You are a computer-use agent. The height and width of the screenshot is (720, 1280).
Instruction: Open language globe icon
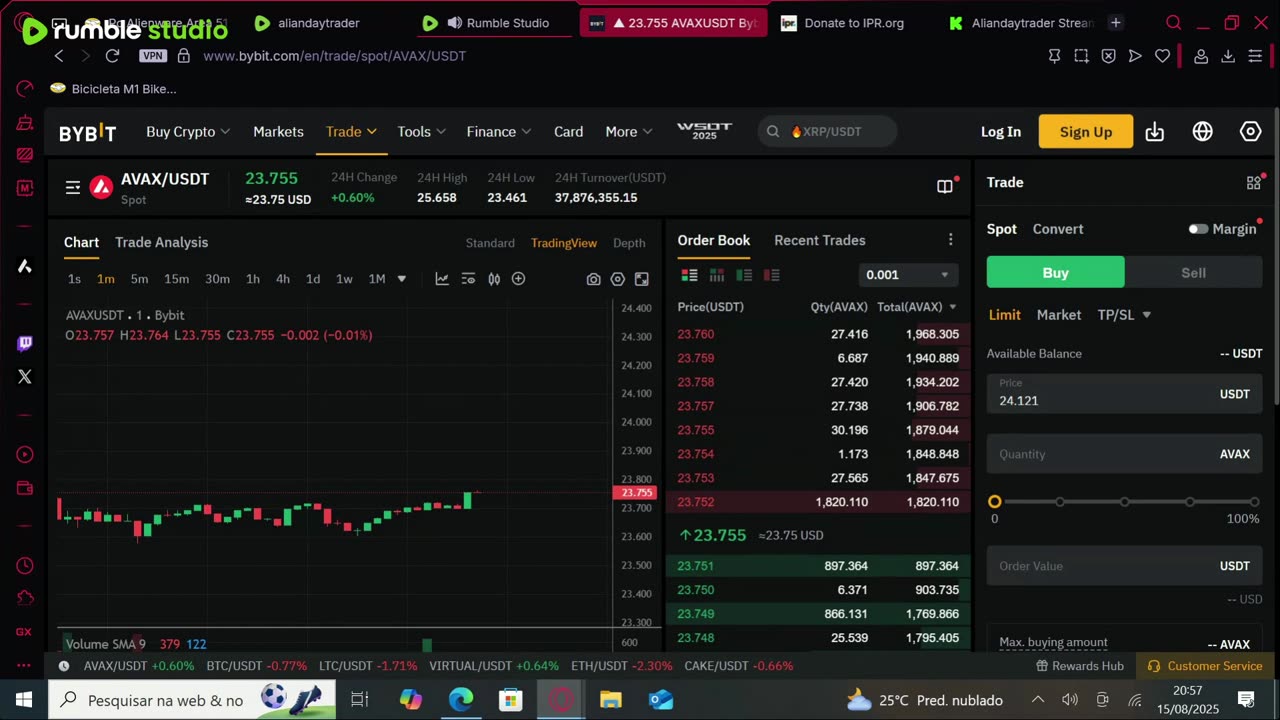click(1202, 132)
